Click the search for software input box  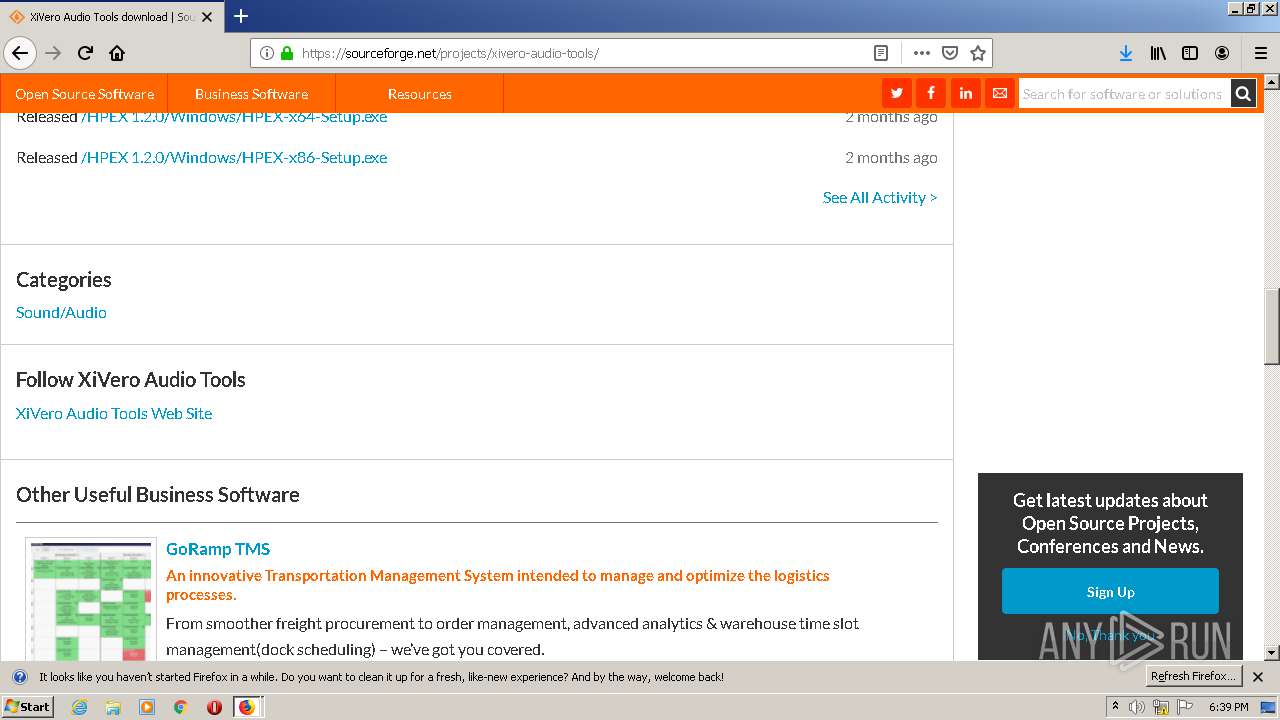1124,94
